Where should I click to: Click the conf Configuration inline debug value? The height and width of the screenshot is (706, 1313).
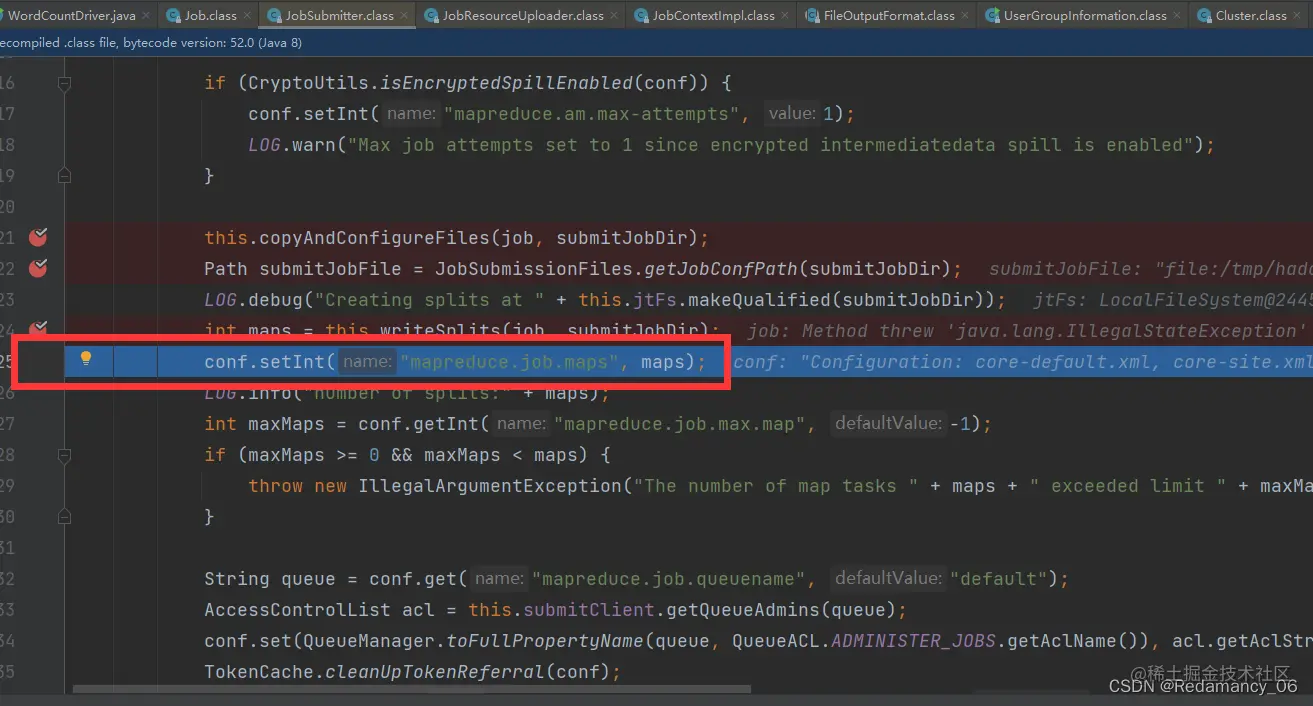coord(1023,361)
